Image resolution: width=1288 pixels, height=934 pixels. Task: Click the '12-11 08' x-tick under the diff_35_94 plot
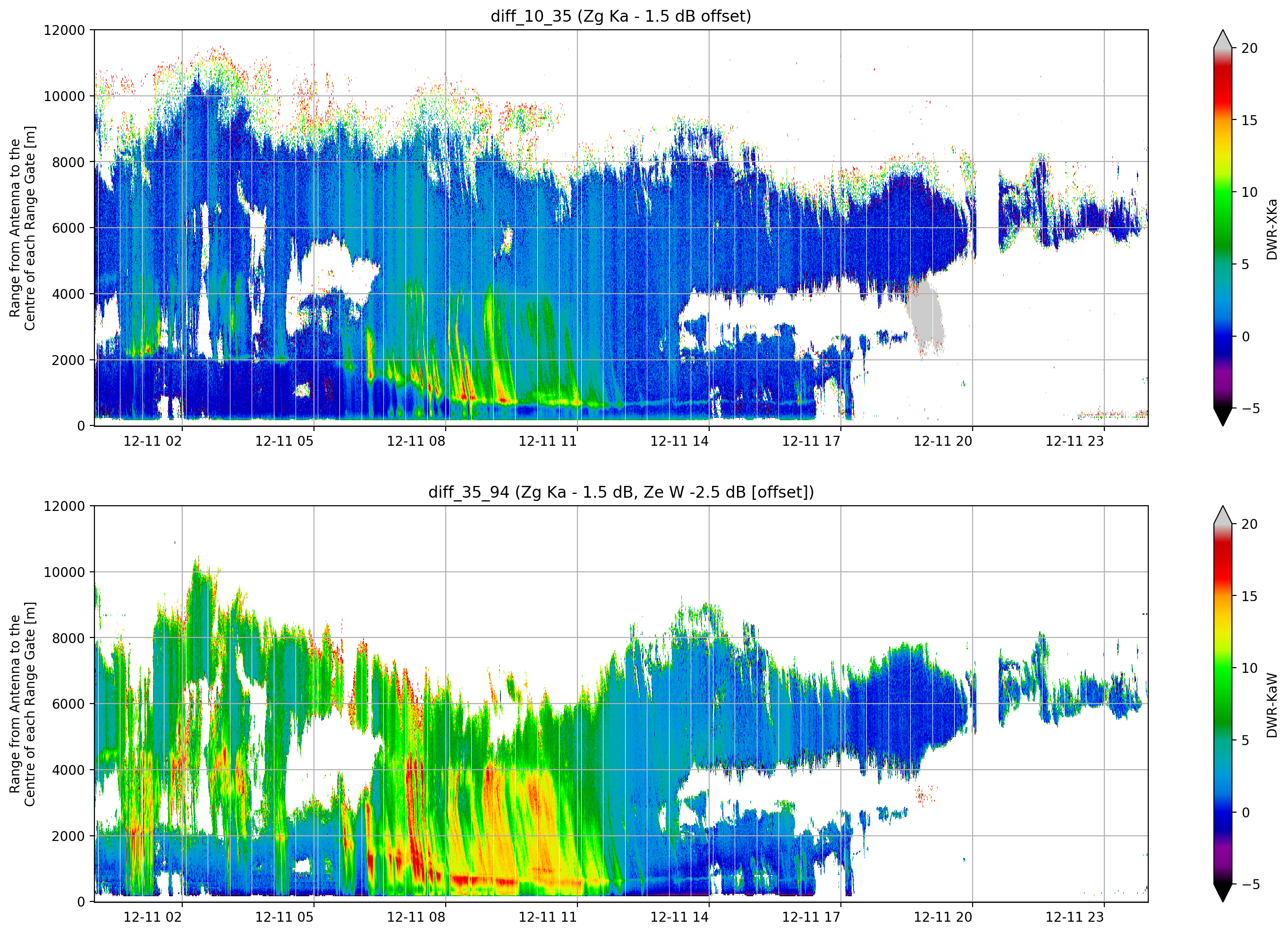pyautogui.click(x=416, y=917)
